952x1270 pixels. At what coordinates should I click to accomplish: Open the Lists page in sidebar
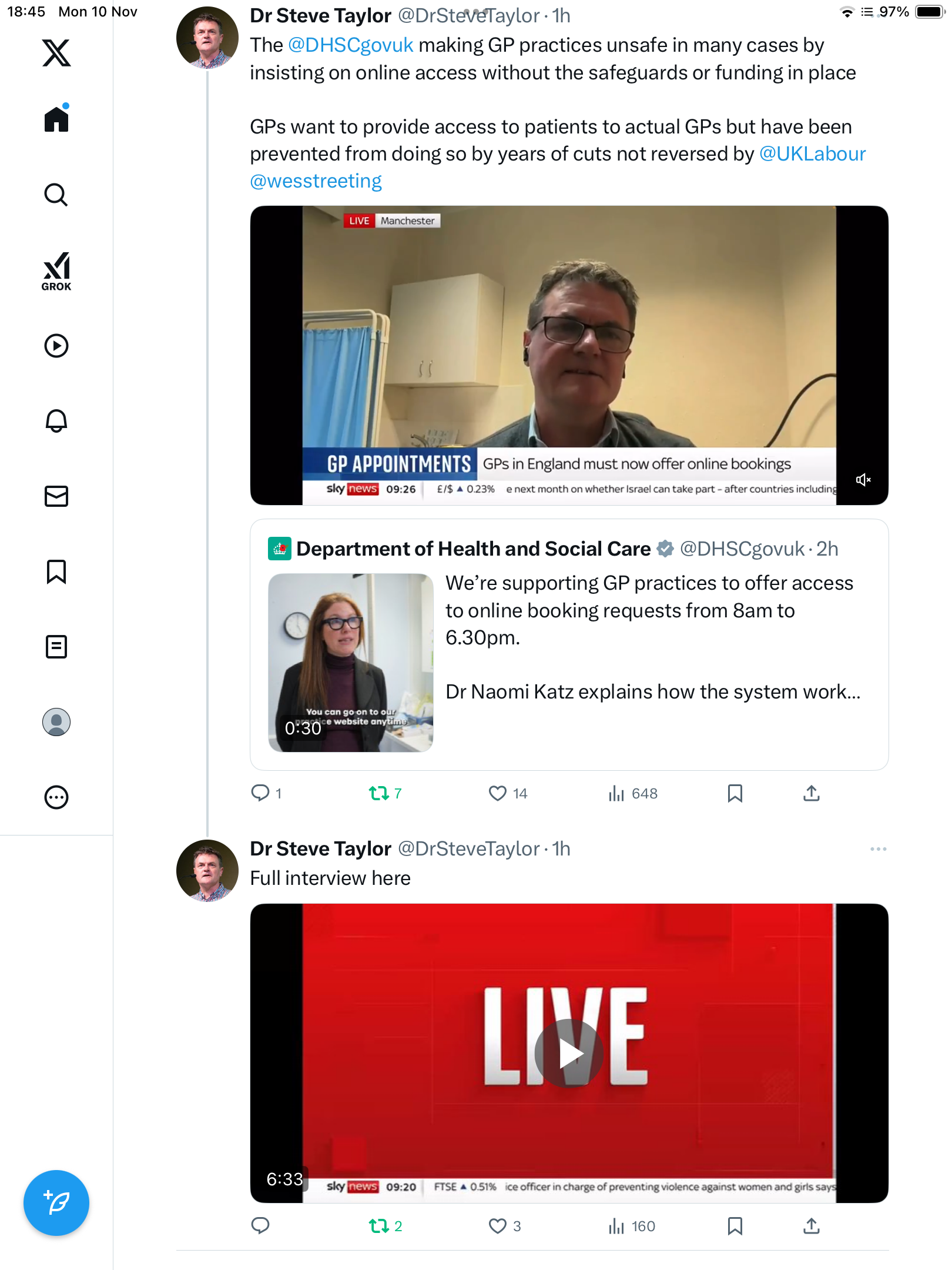point(56,647)
